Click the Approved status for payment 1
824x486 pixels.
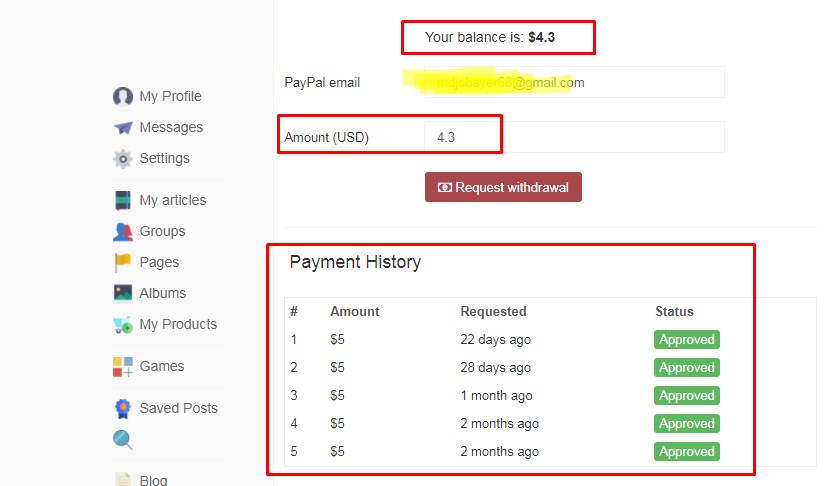tap(687, 339)
